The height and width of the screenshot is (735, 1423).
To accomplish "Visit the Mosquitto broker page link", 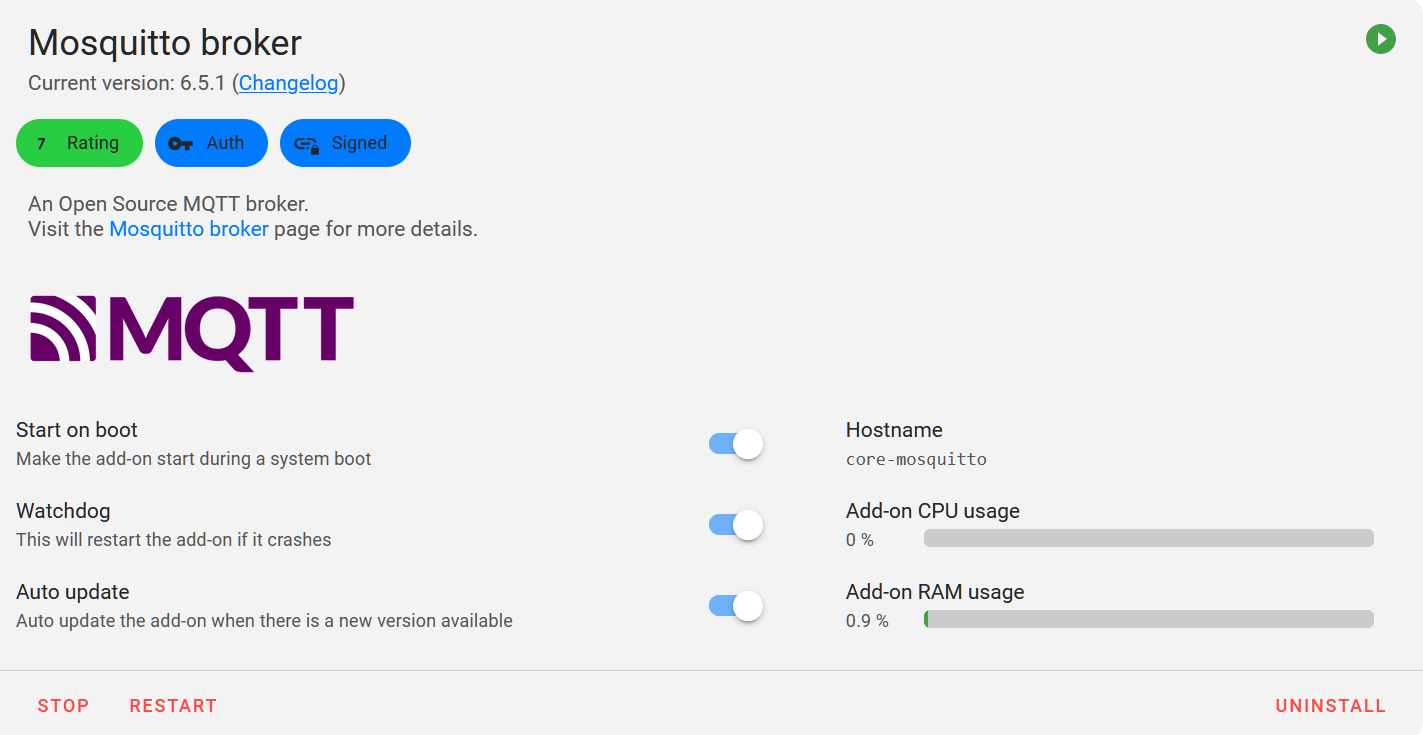I will coord(189,229).
